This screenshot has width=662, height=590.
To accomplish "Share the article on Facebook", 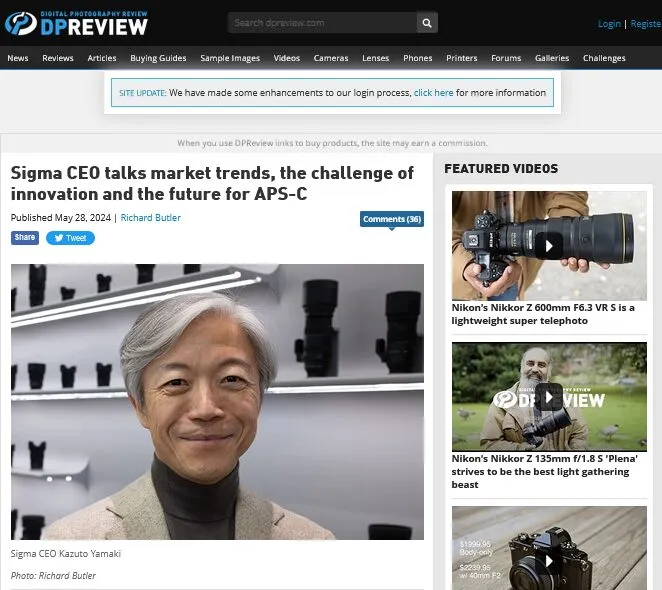I will tap(25, 238).
